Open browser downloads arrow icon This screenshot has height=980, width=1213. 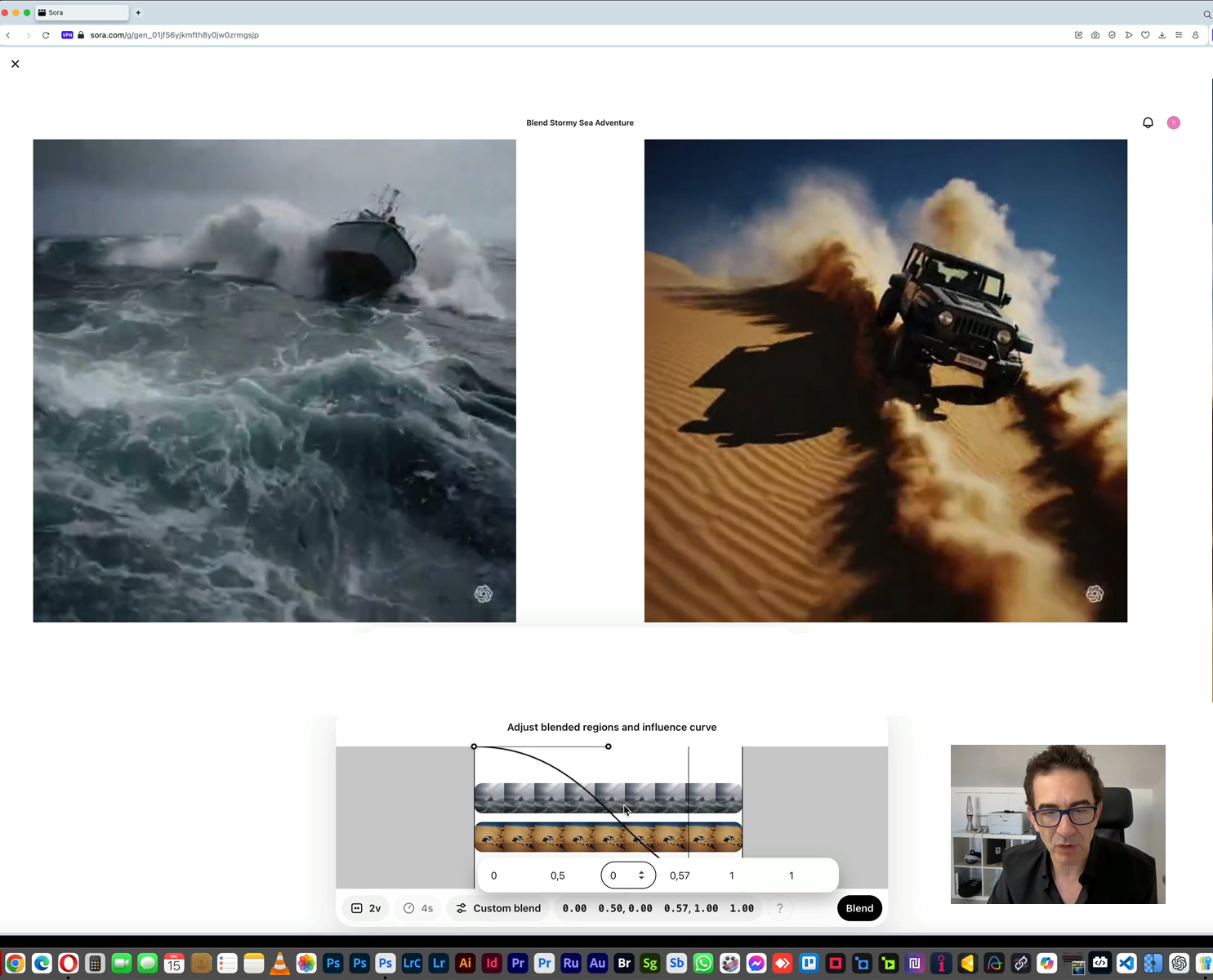[x=1162, y=35]
